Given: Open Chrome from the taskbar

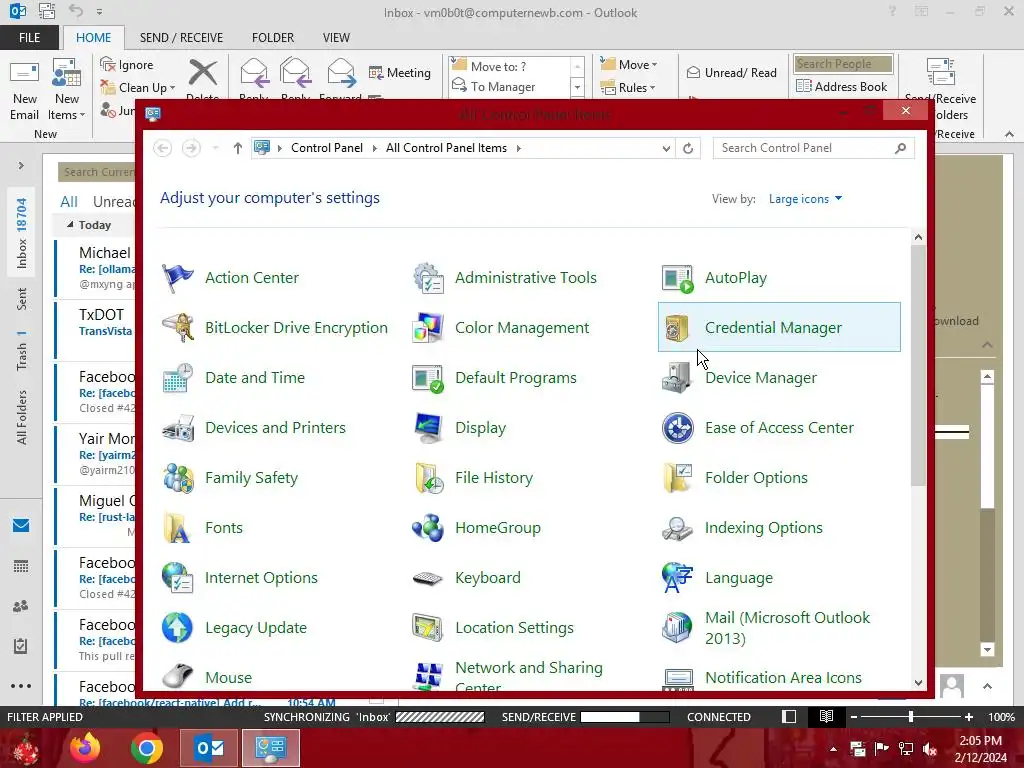Looking at the screenshot, I should point(147,748).
